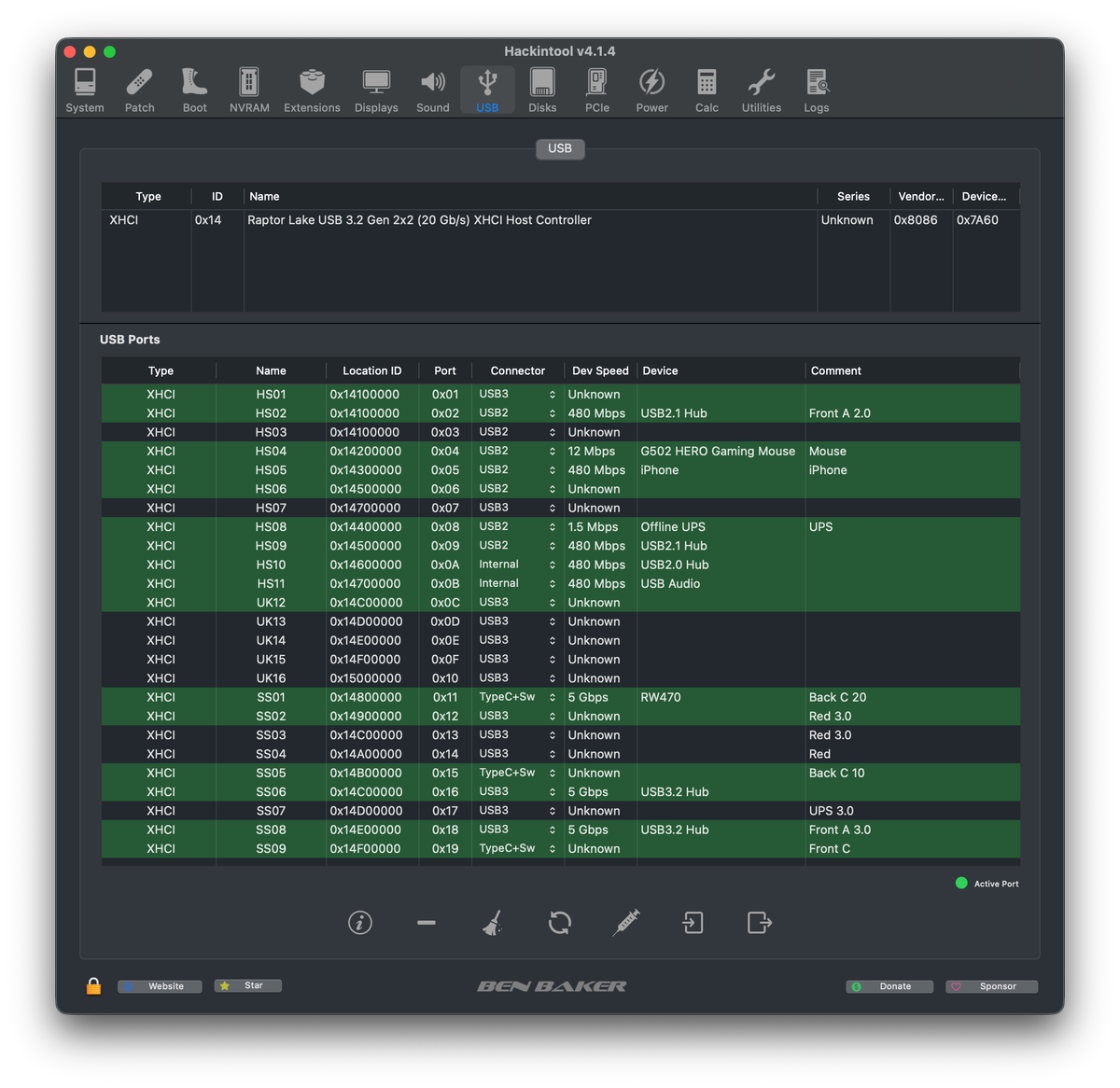
Task: Click the export icon
Action: tap(760, 923)
